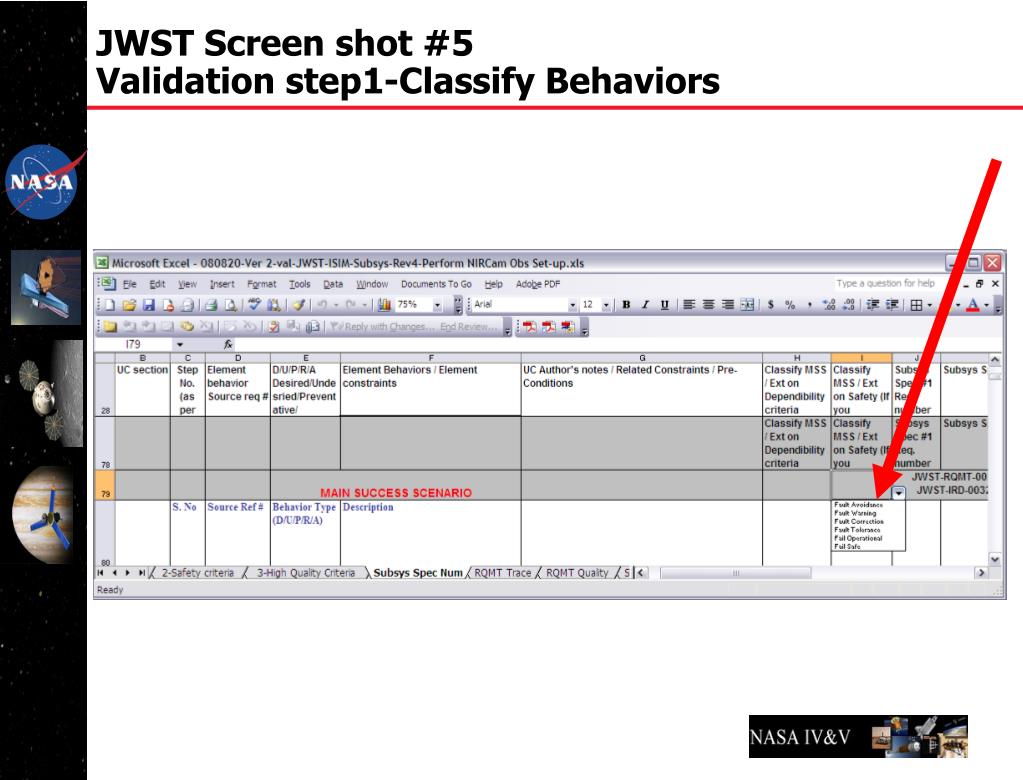Click the End Review button

(468, 327)
